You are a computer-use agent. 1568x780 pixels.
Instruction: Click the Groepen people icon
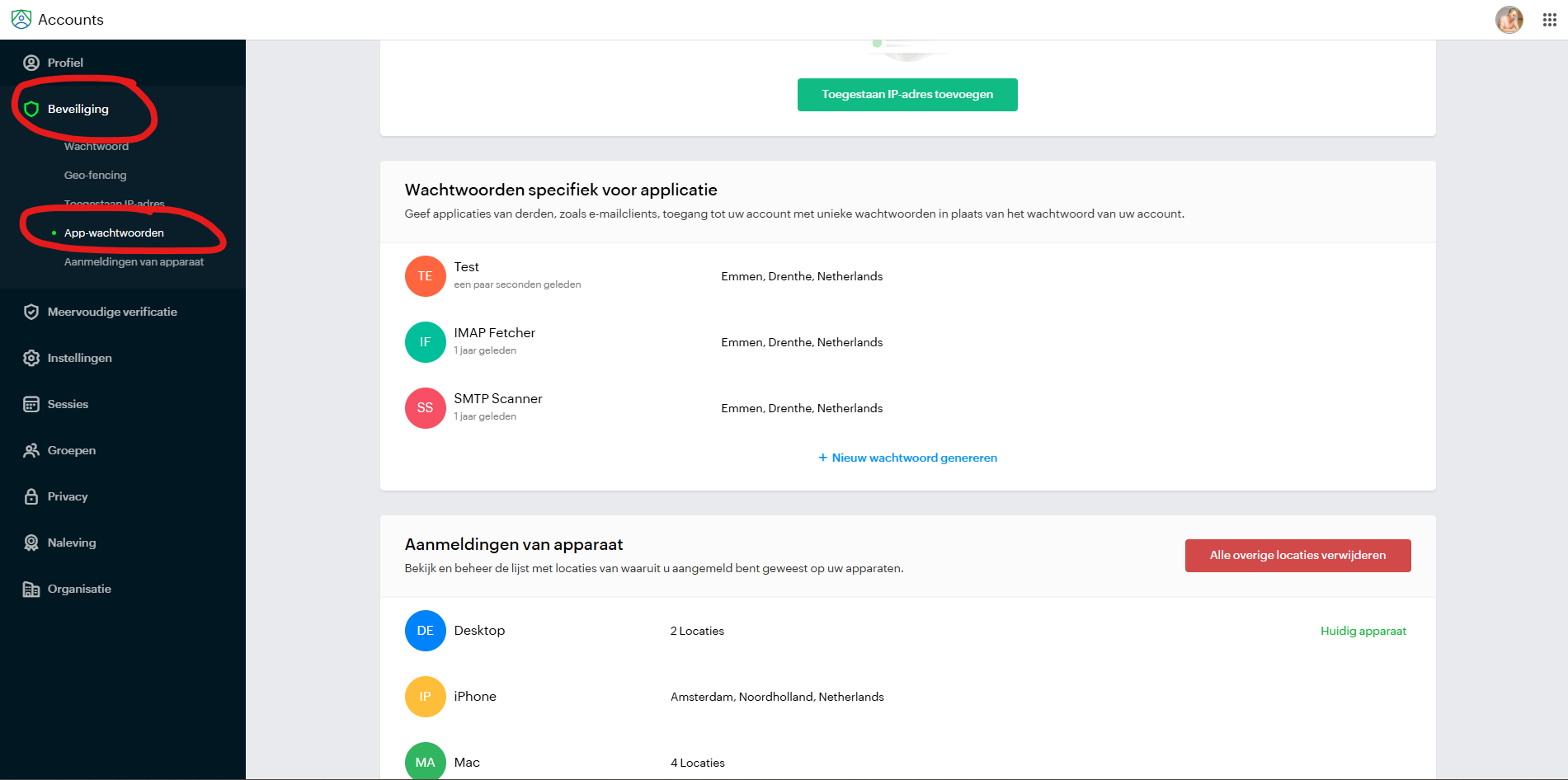click(31, 450)
